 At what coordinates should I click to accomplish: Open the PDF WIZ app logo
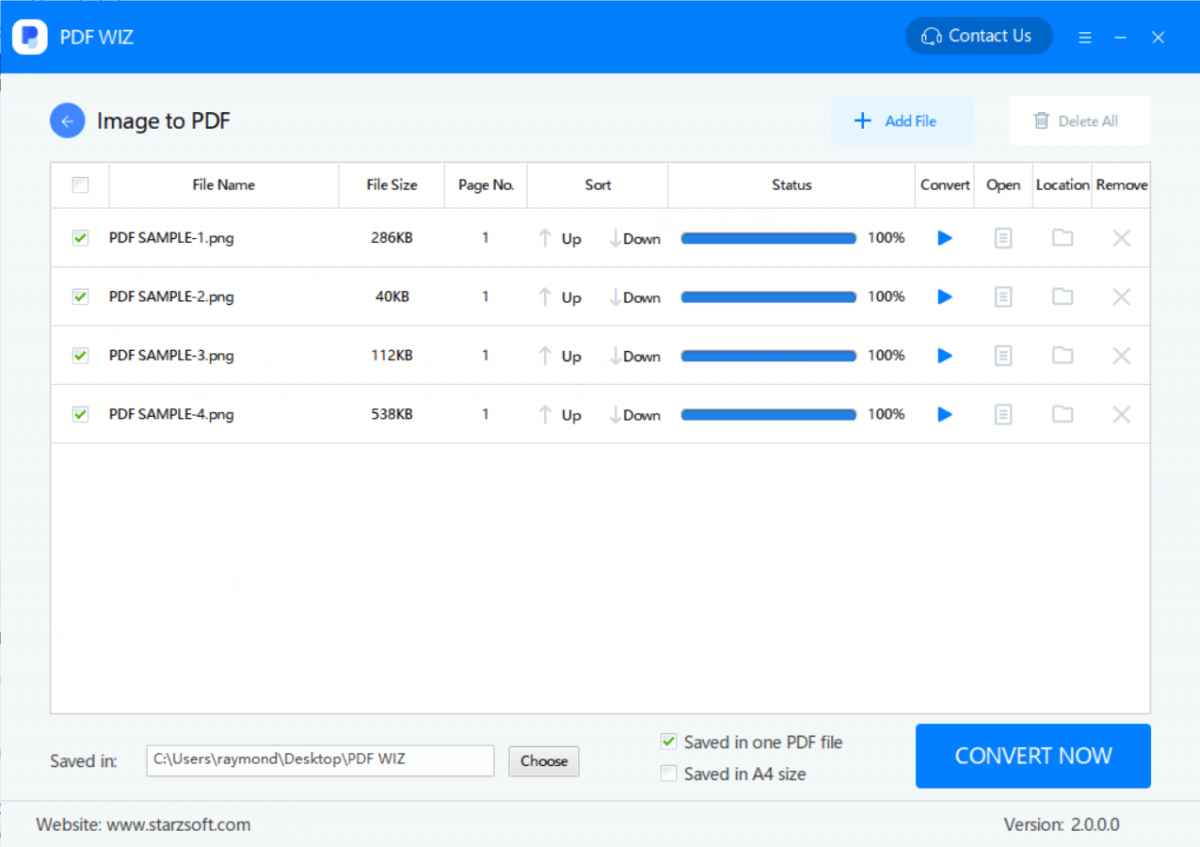[x=29, y=36]
